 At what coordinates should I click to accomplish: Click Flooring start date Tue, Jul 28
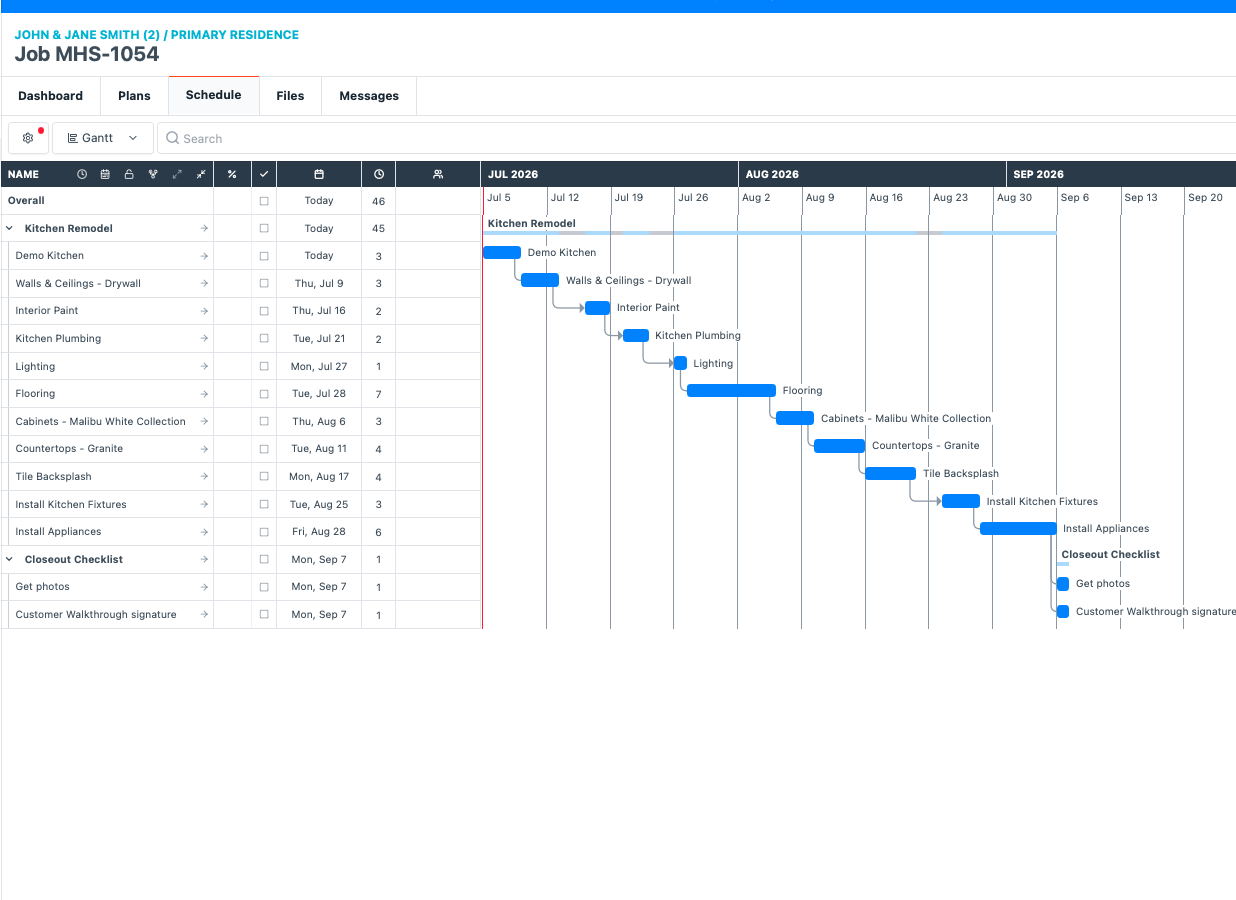pos(319,394)
